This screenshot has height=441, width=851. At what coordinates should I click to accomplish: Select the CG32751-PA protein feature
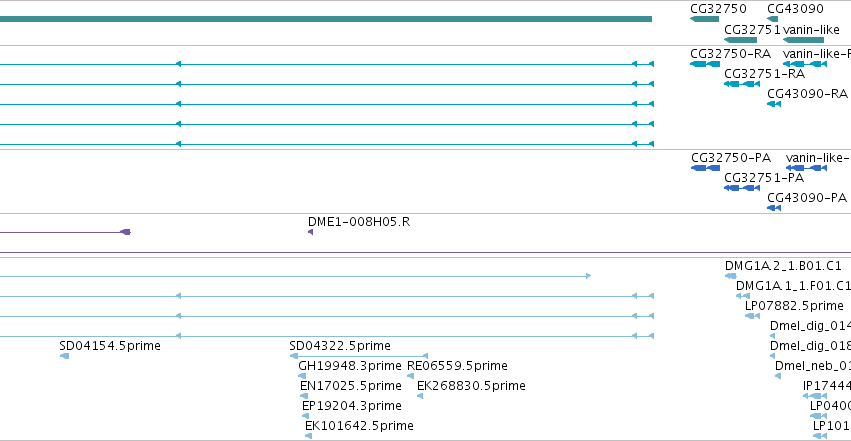pos(742,188)
